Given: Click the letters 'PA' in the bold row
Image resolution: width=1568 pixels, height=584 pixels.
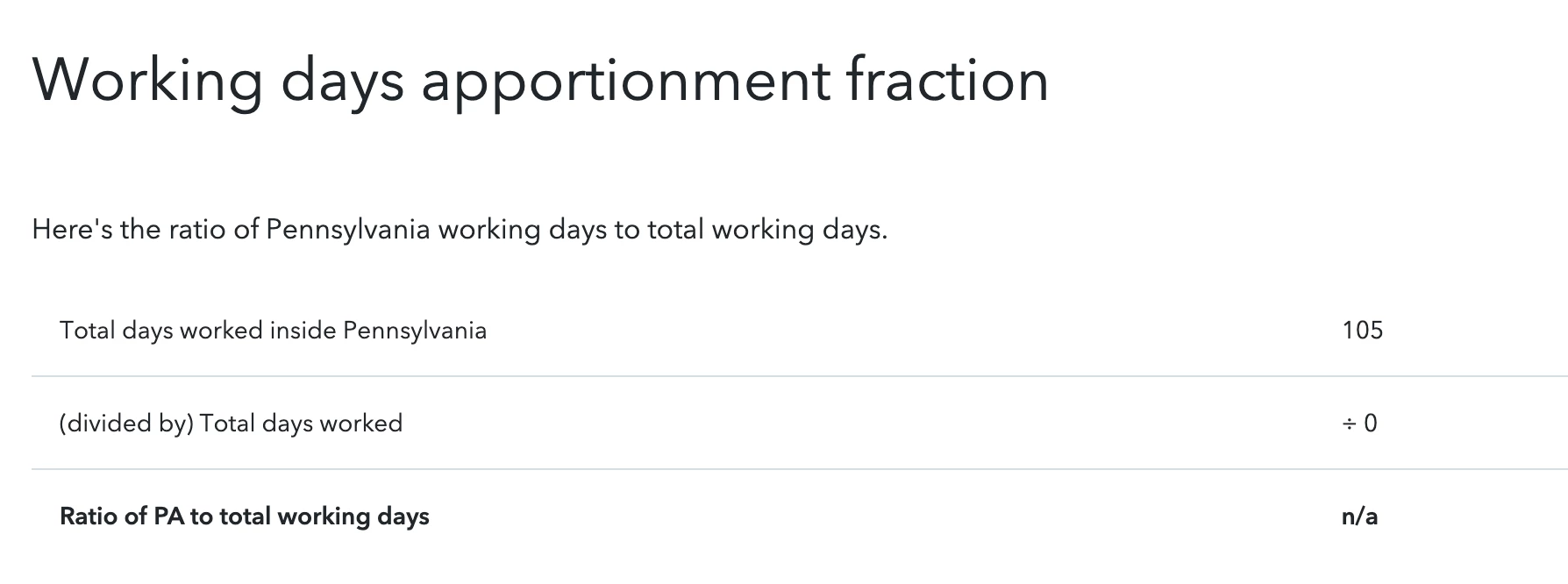Looking at the screenshot, I should coord(168,516).
